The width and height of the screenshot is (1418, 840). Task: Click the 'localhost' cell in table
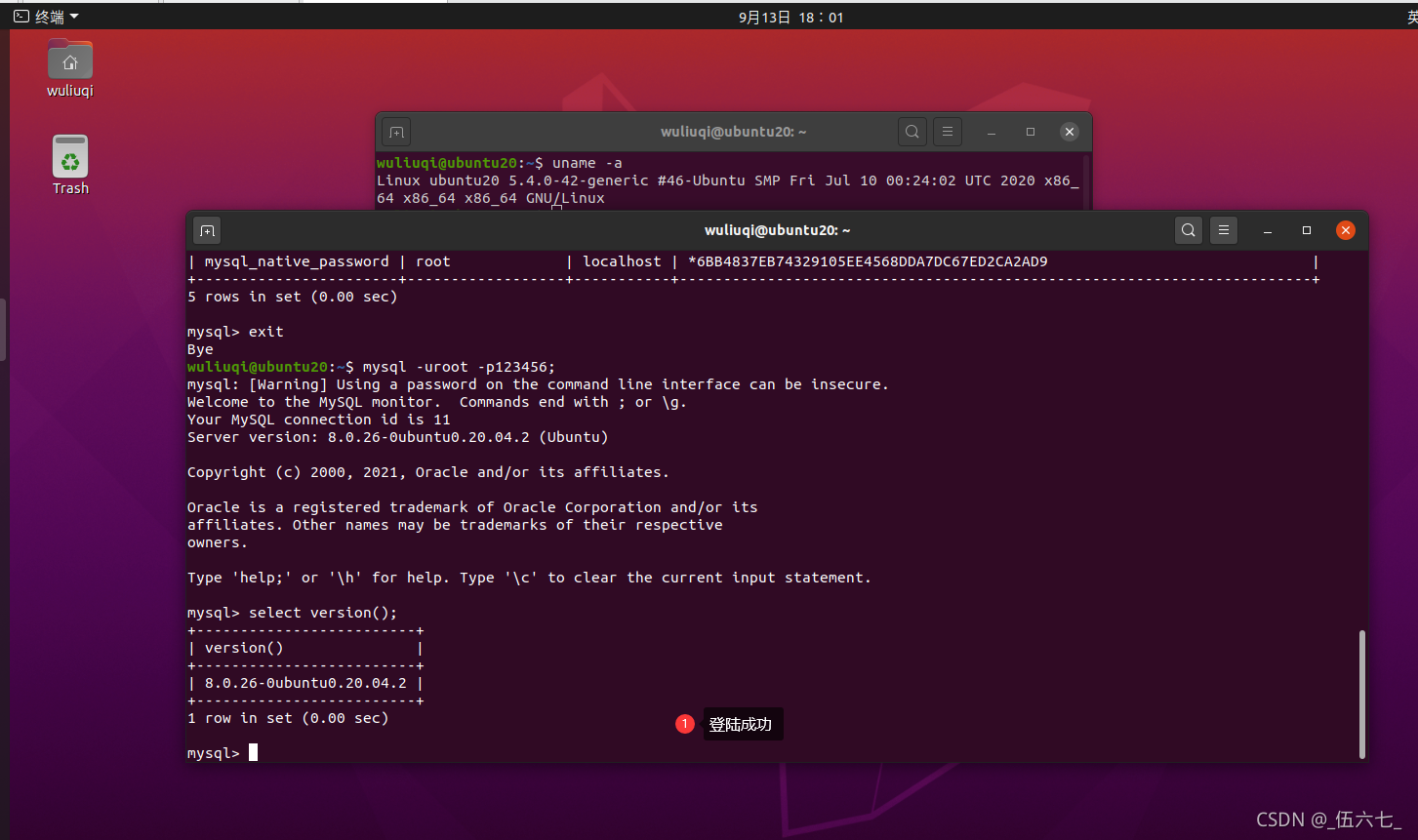(622, 261)
